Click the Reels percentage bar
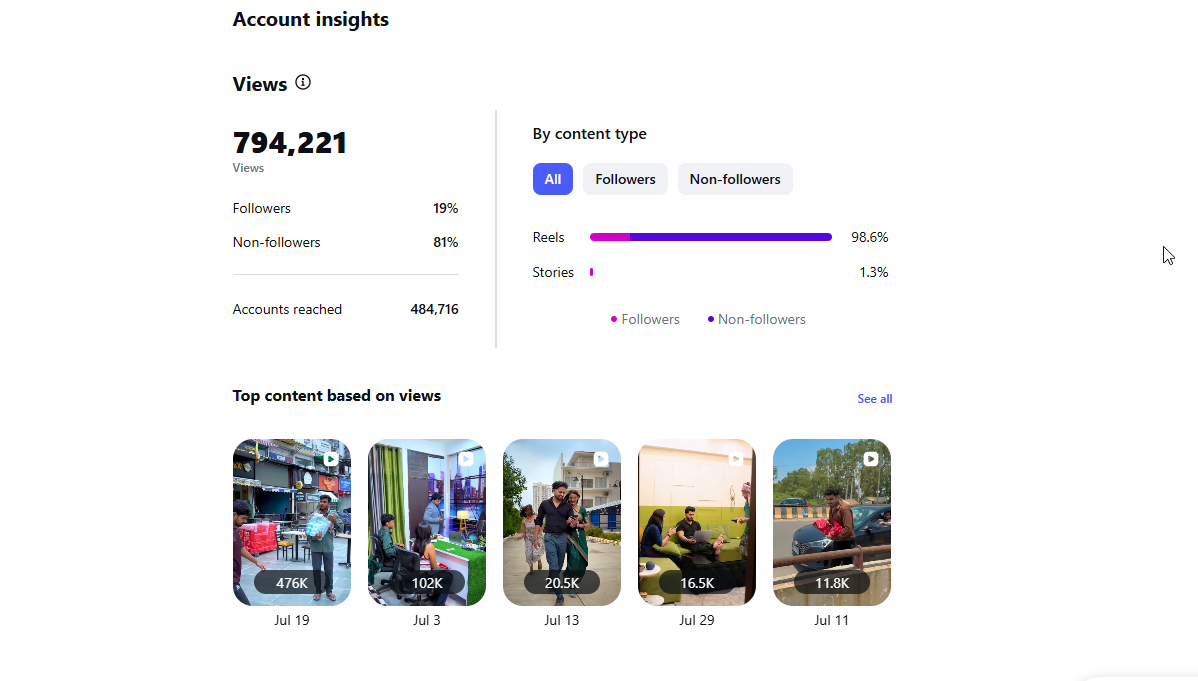This screenshot has width=1198, height=681. tap(711, 237)
